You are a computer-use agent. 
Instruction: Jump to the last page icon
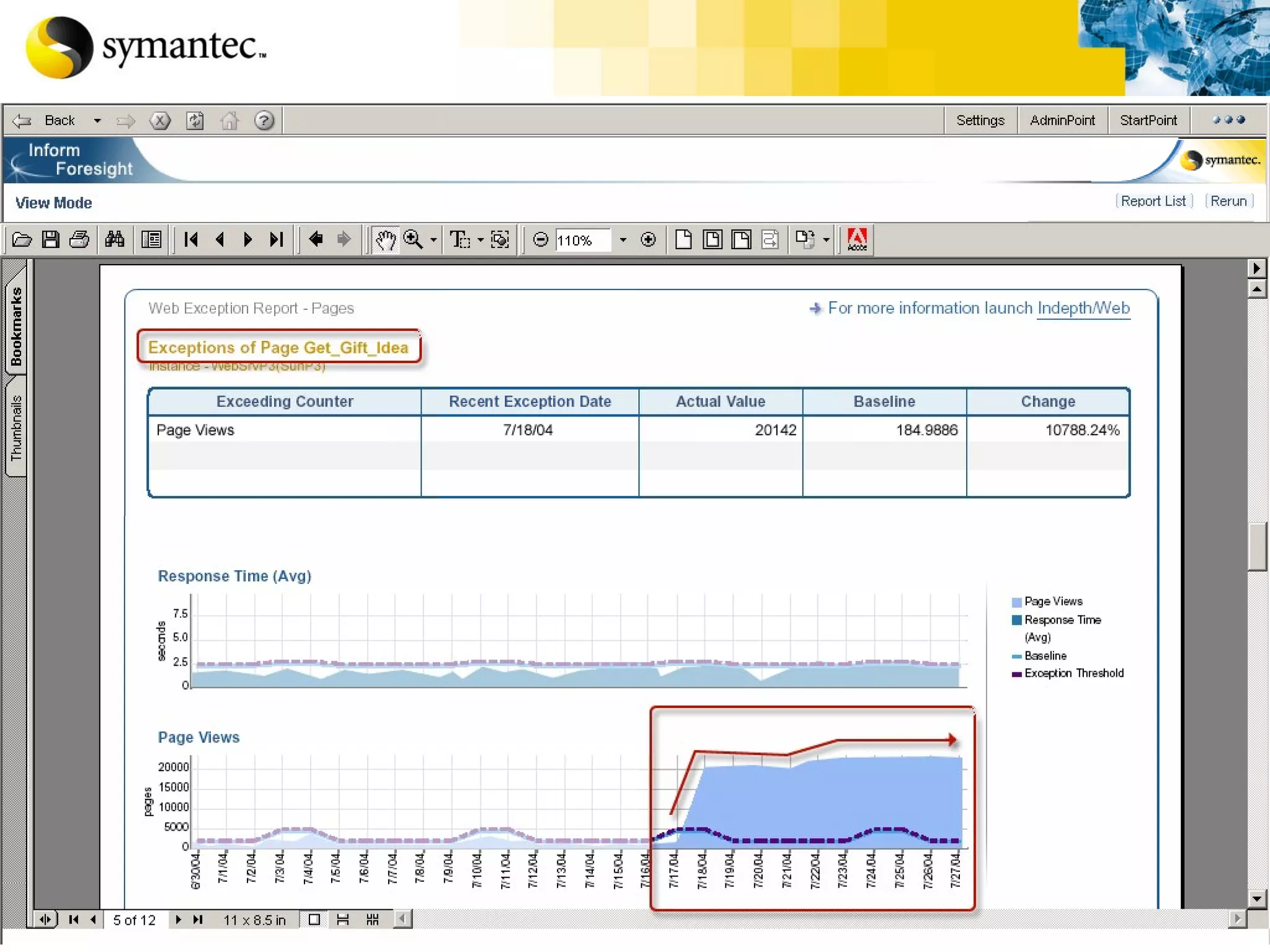coord(277,239)
